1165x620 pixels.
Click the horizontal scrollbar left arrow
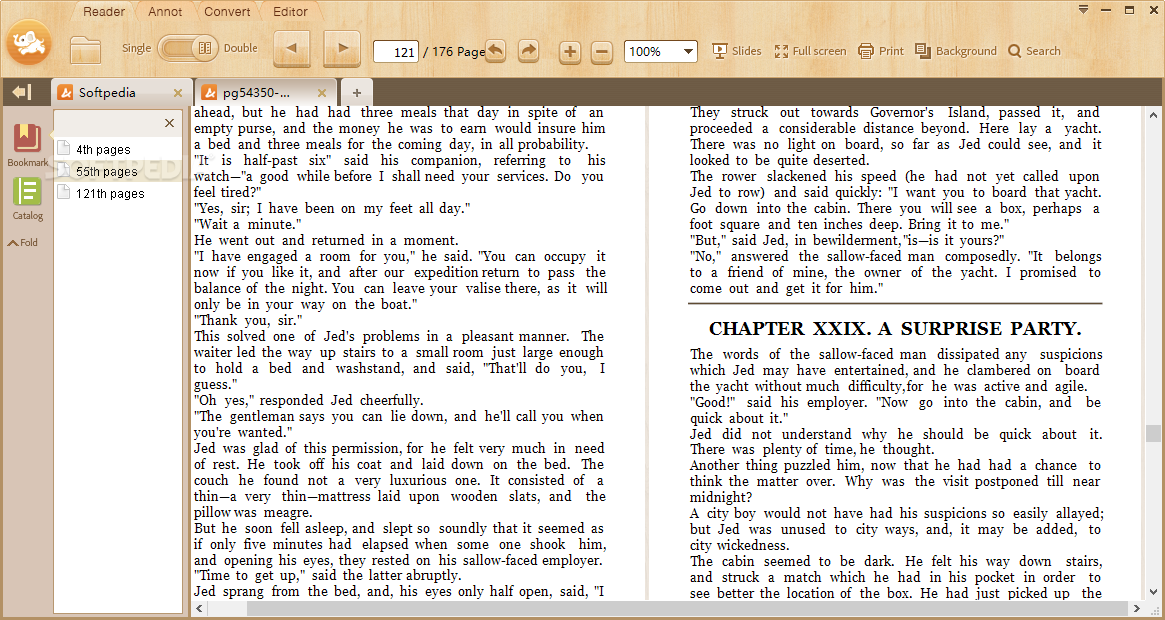click(x=199, y=609)
